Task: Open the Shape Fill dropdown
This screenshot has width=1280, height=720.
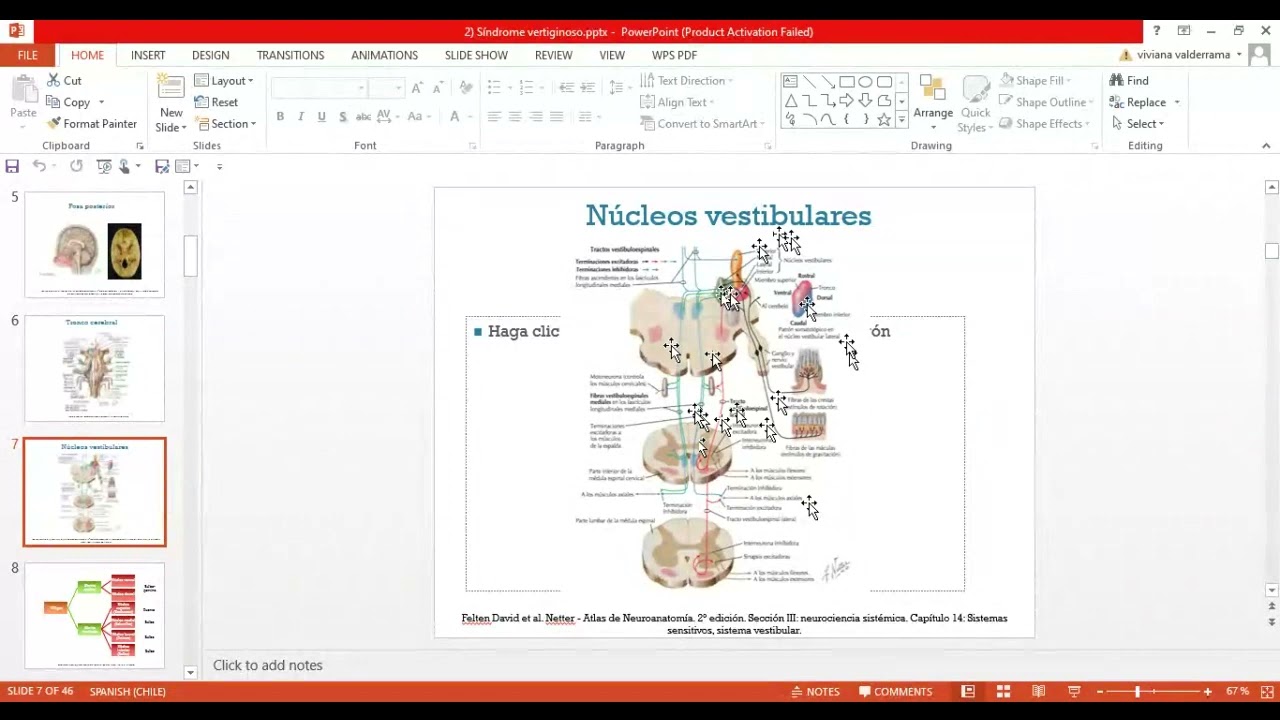Action: [x=1034, y=80]
